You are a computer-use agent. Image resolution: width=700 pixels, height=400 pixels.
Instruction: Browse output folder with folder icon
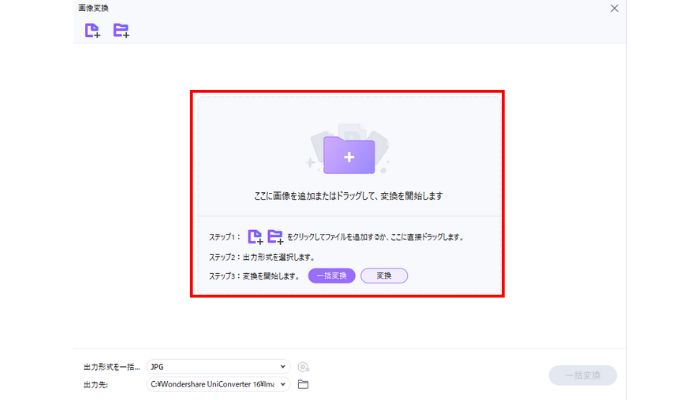click(x=303, y=384)
